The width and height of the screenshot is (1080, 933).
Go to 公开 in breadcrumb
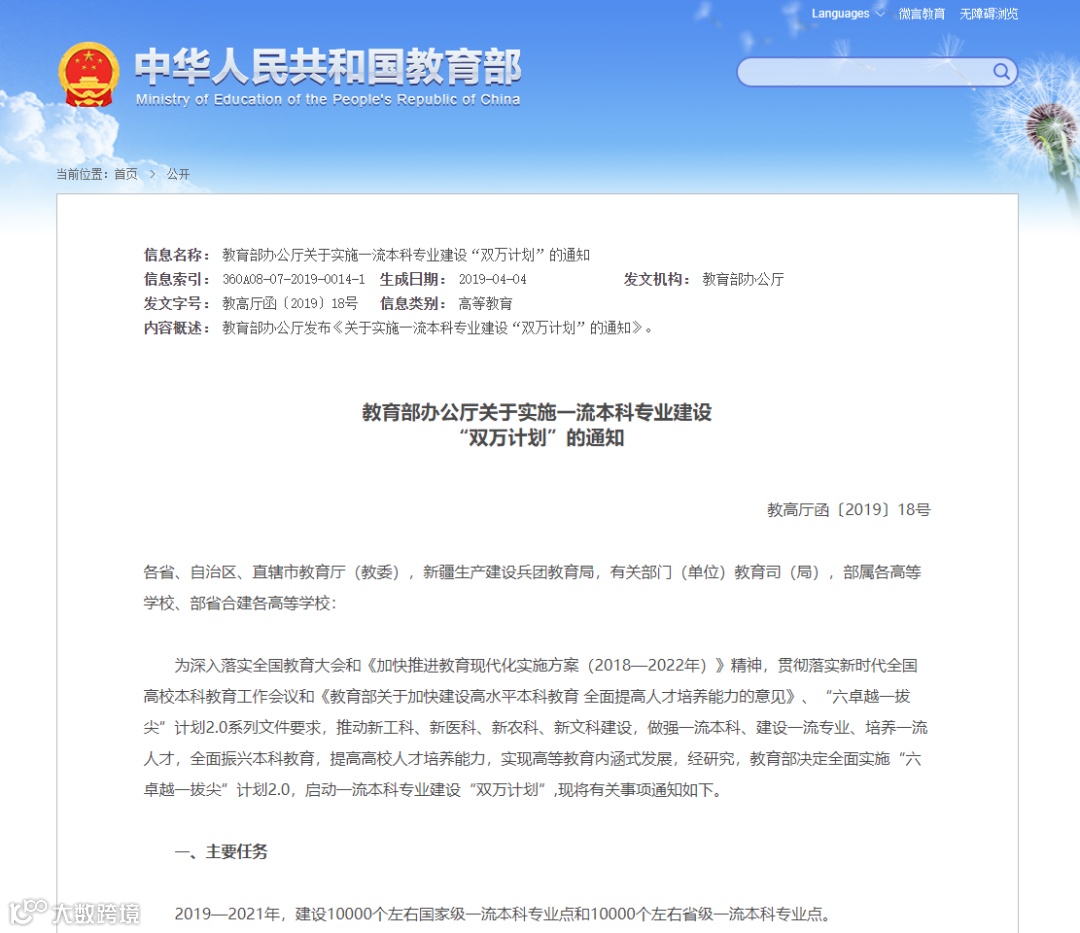click(x=178, y=174)
